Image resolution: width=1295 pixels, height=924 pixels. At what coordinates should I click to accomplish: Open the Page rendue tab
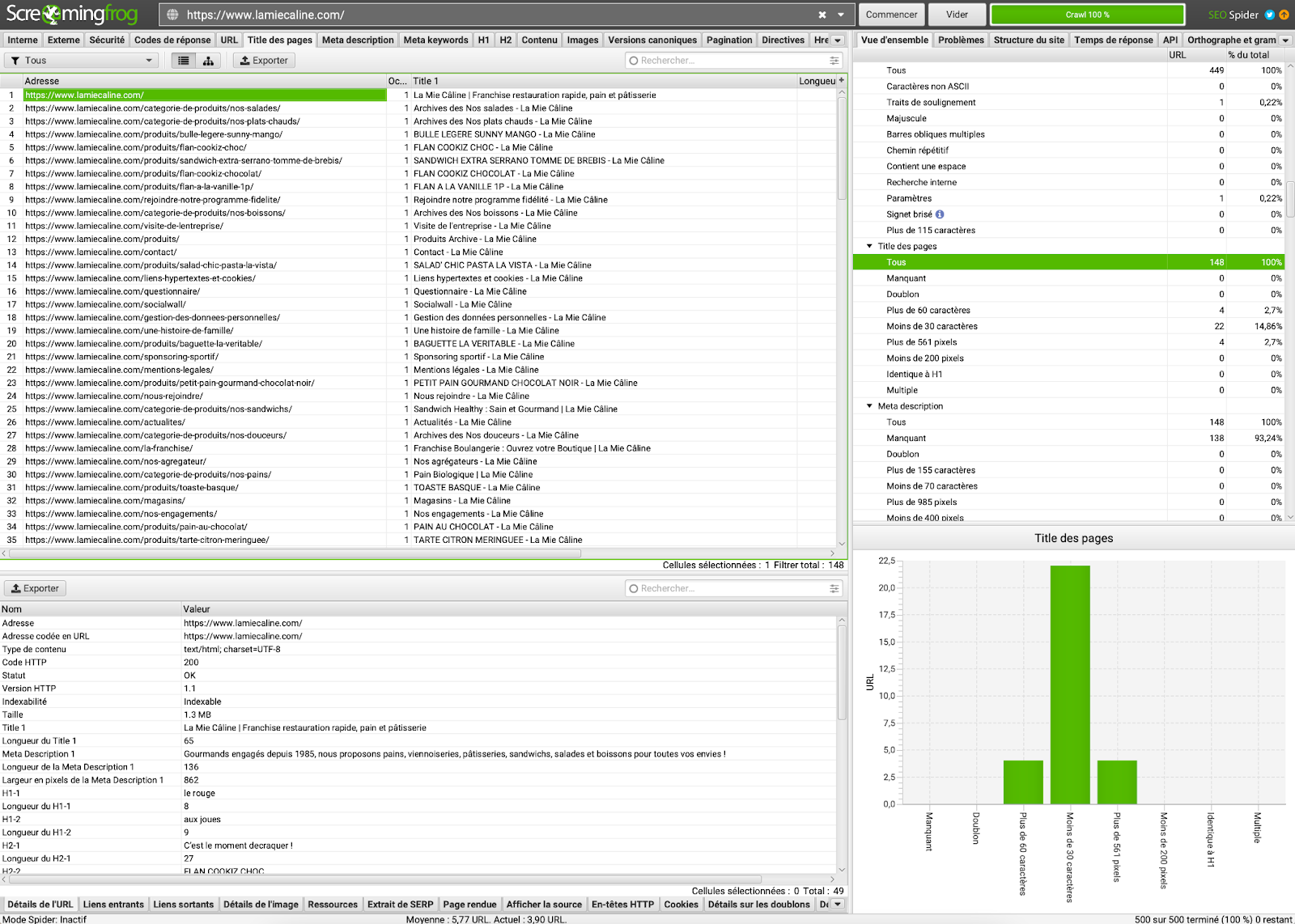469,905
